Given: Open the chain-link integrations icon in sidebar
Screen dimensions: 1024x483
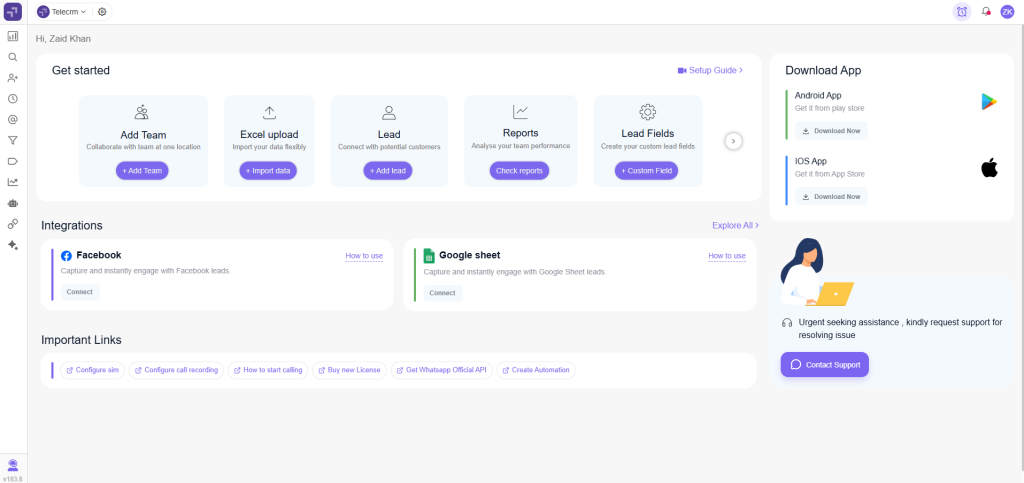Looking at the screenshot, I should point(13,224).
